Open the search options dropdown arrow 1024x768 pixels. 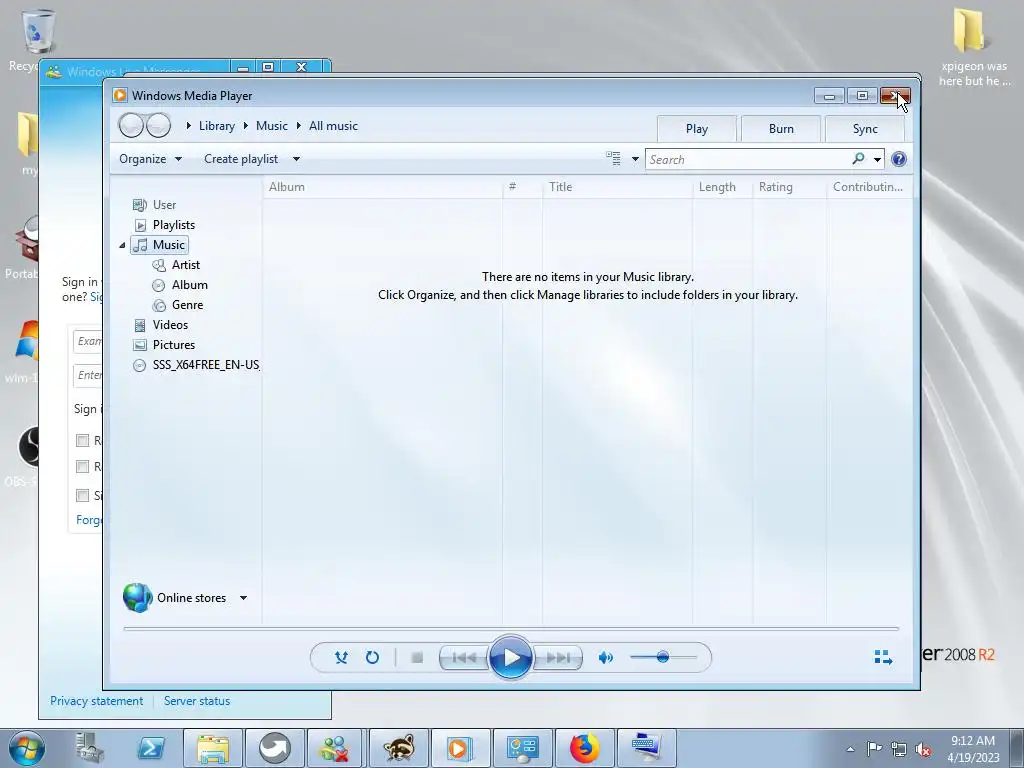(x=877, y=159)
